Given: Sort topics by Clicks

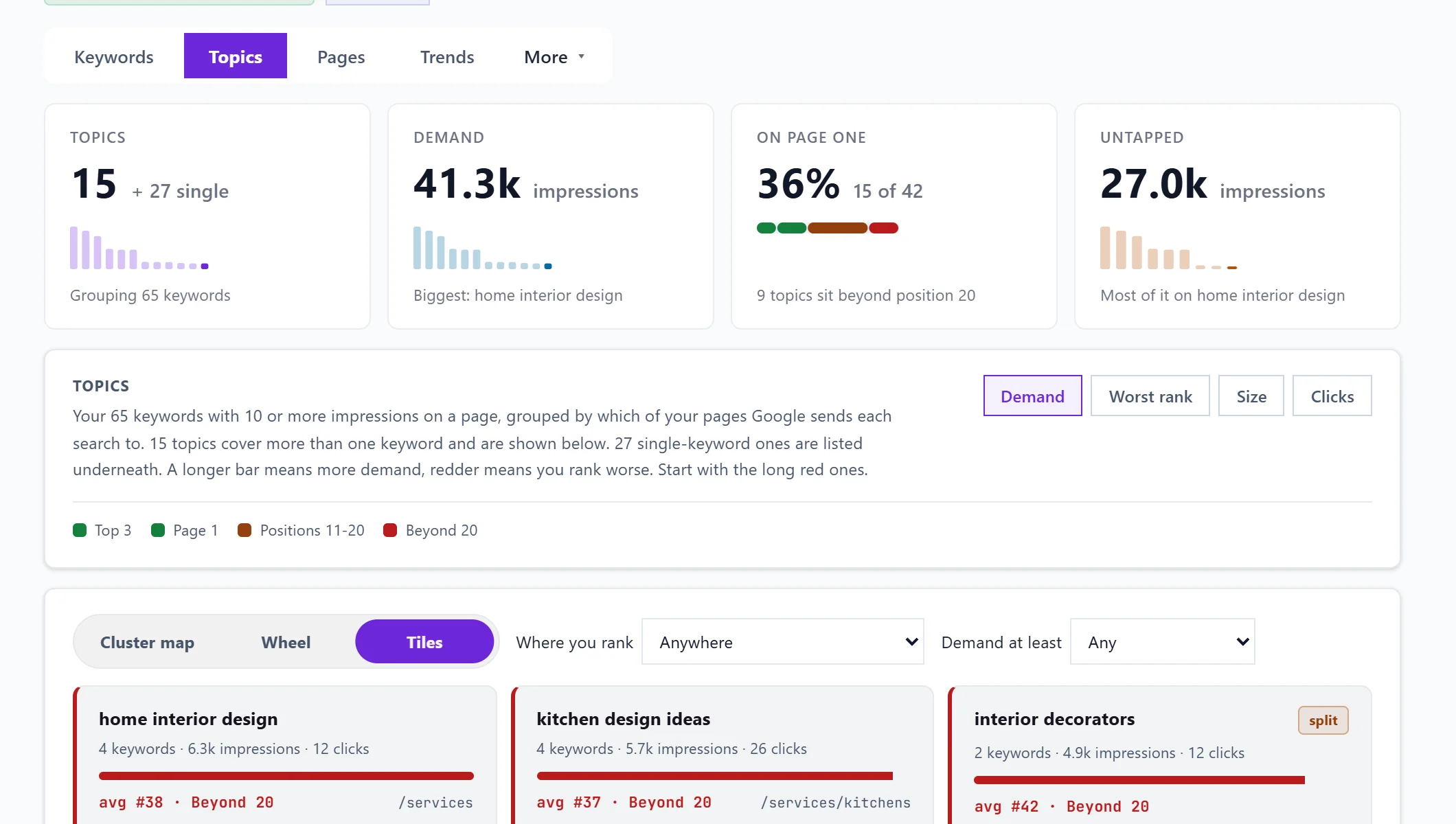Looking at the screenshot, I should coord(1332,396).
